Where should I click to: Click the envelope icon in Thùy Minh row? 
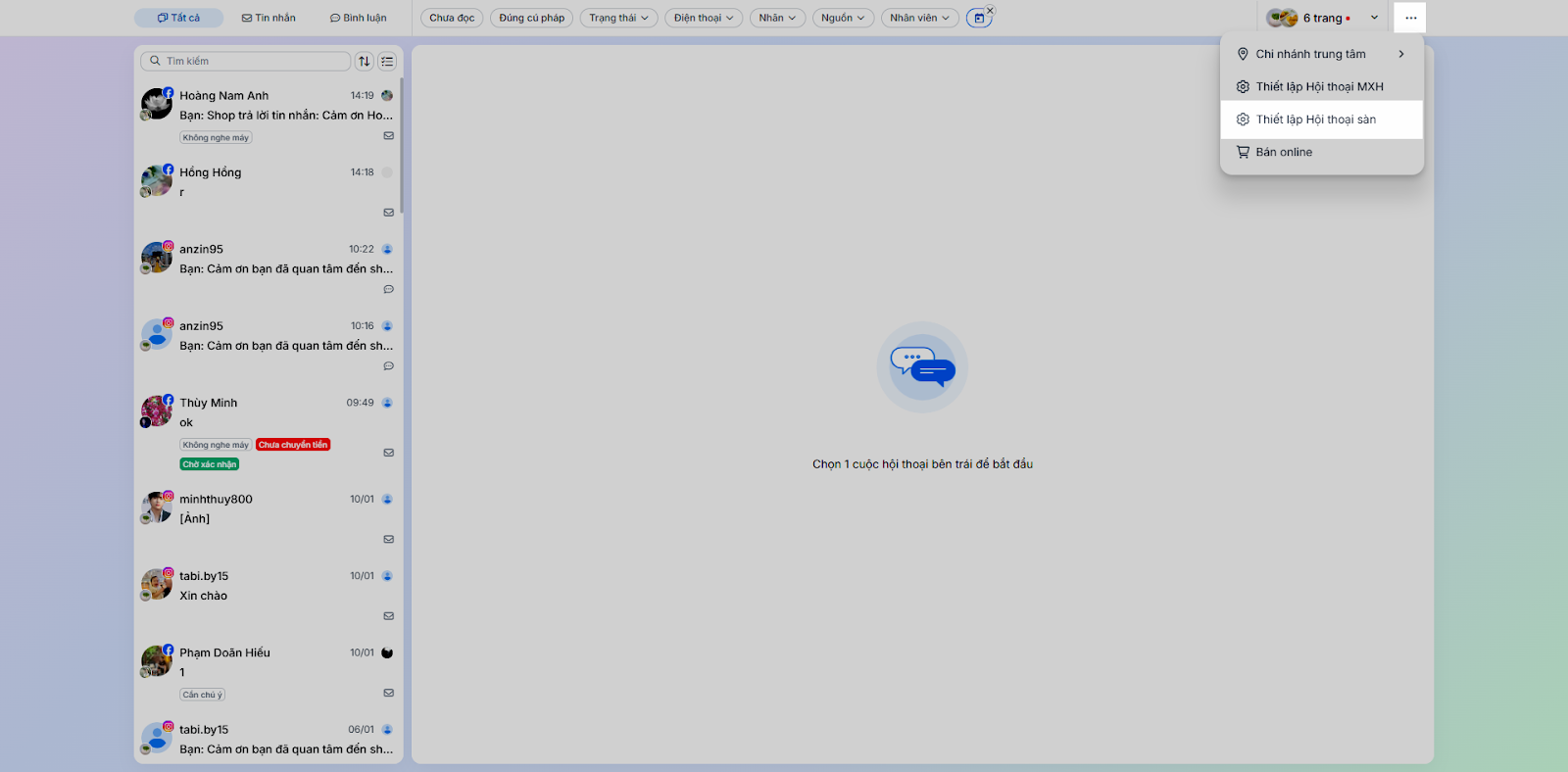pyautogui.click(x=389, y=453)
